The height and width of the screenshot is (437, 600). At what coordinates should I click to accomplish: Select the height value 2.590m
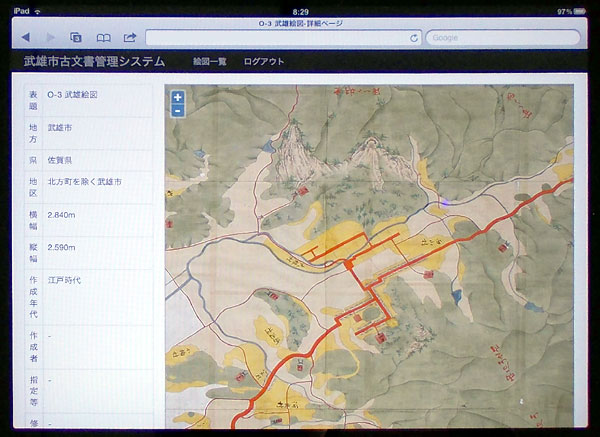tap(61, 248)
